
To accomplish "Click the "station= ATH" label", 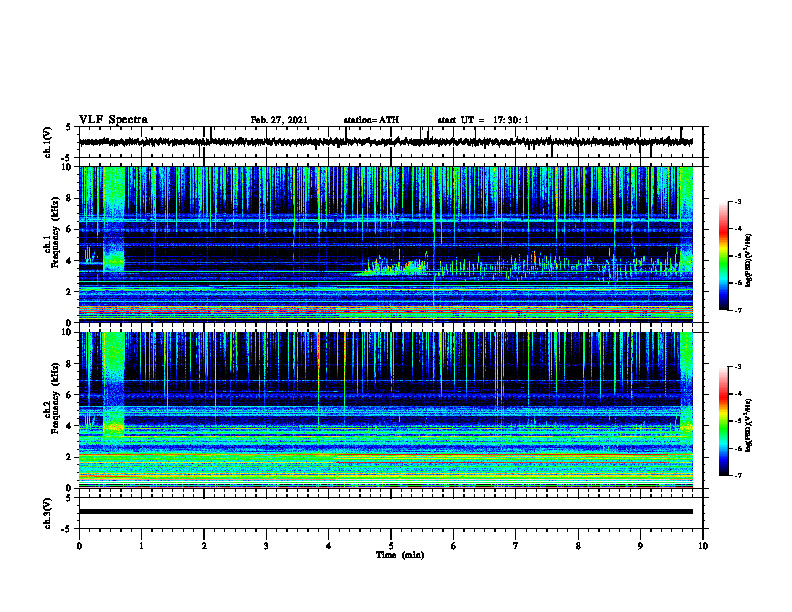I will point(371,120).
